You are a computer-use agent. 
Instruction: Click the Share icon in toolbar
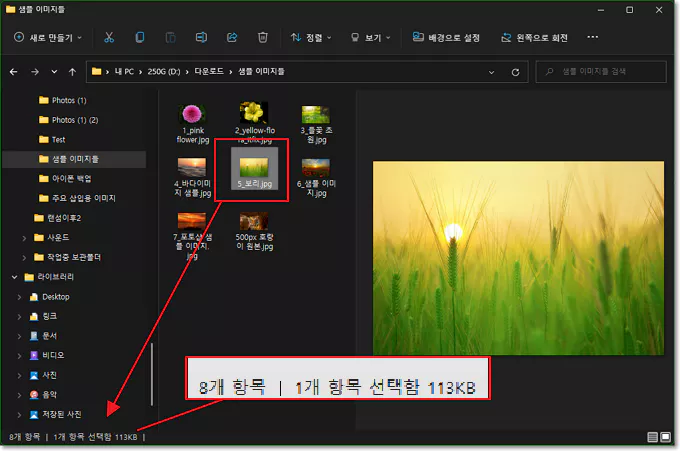[232, 38]
